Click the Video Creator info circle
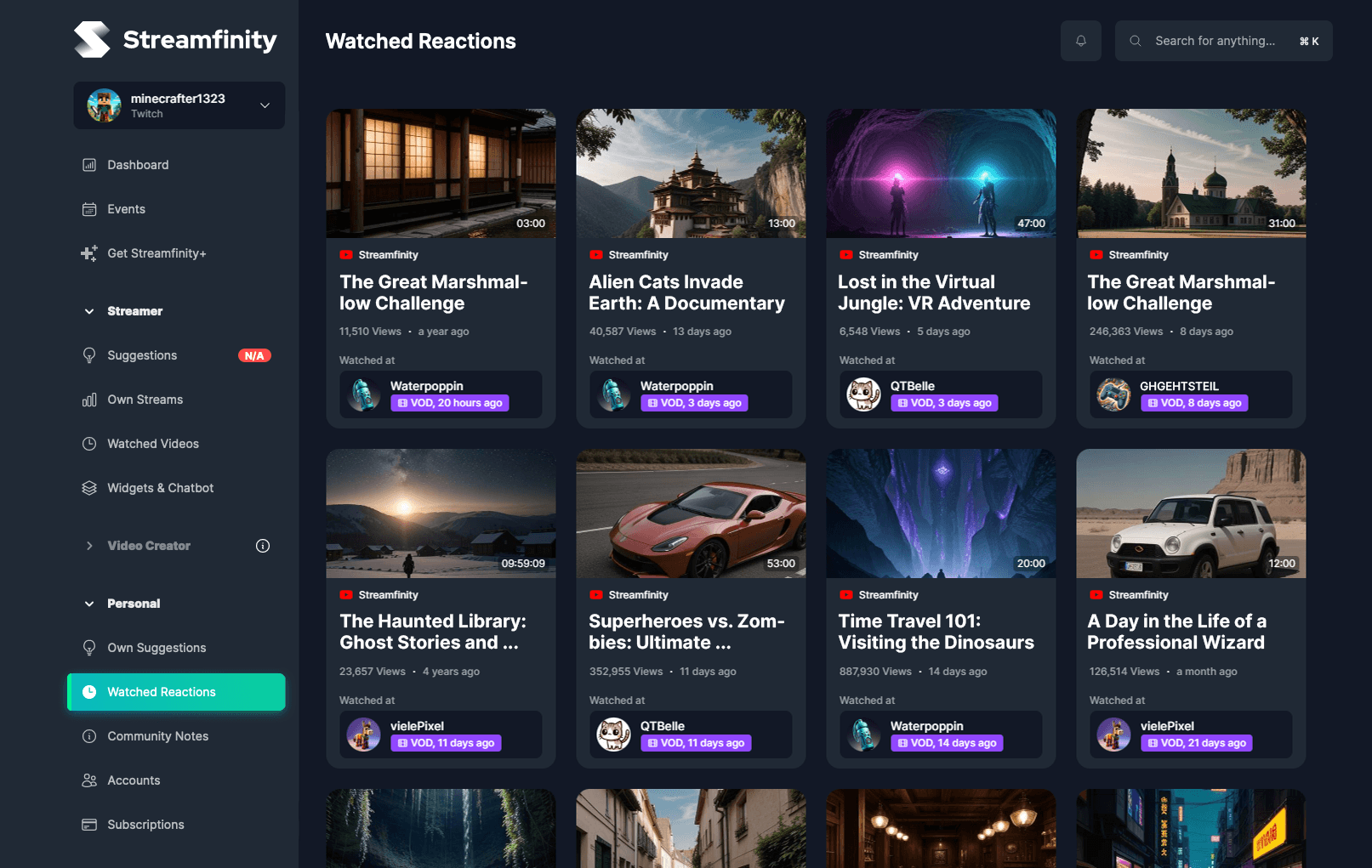This screenshot has height=868, width=1372. 263,545
